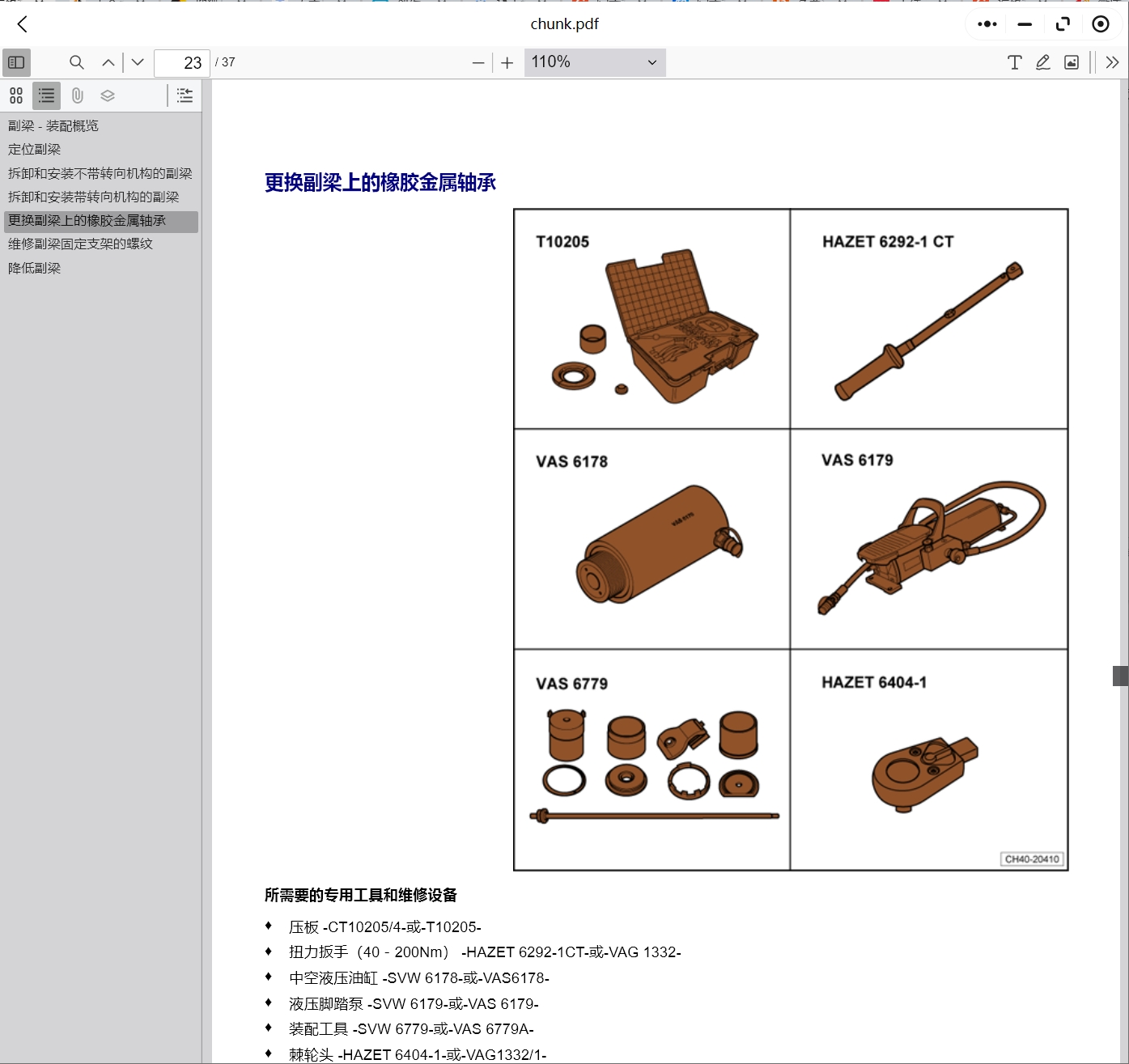
Task: Switch to document outline view
Action: point(47,95)
